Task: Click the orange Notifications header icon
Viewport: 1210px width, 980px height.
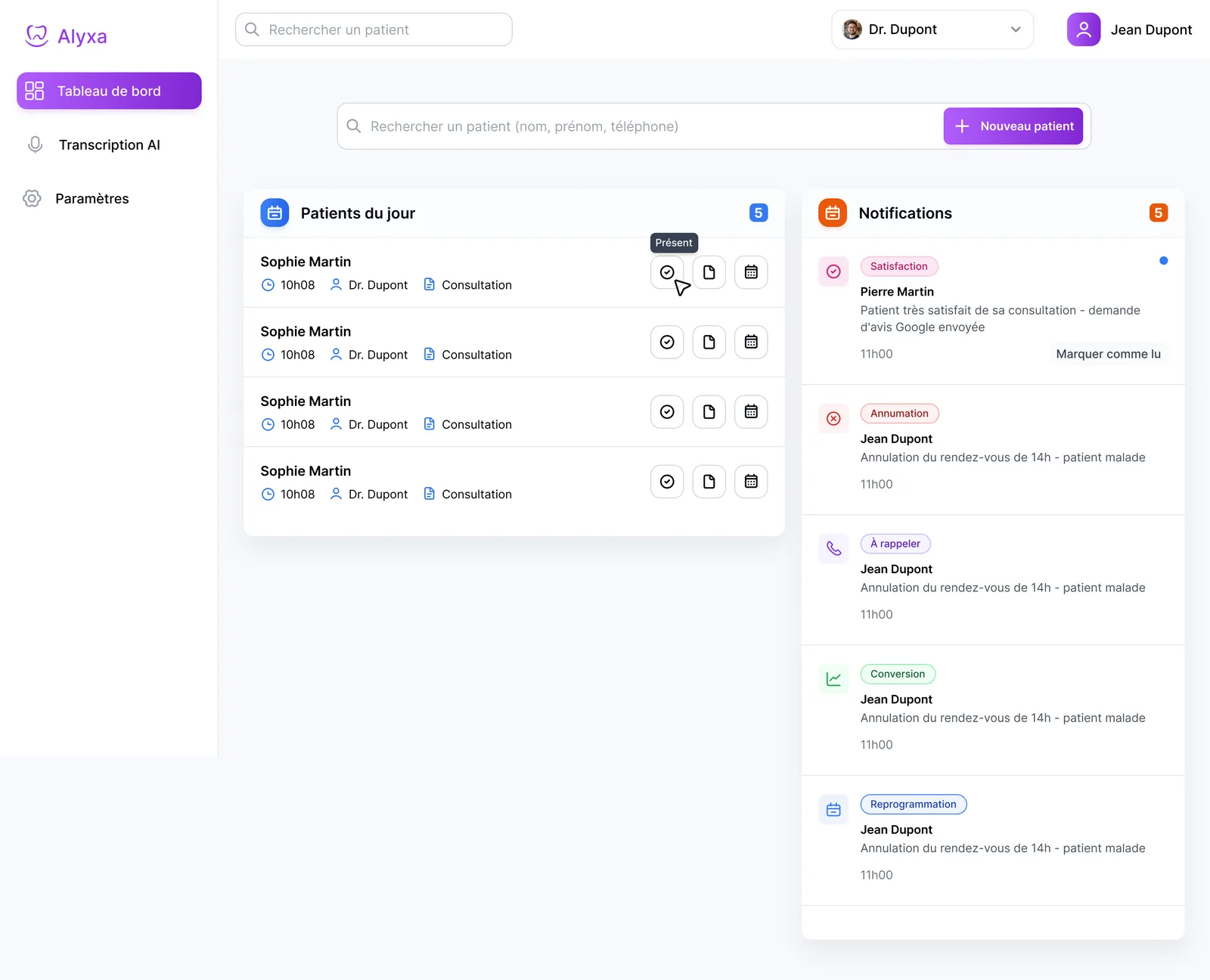Action: [833, 213]
